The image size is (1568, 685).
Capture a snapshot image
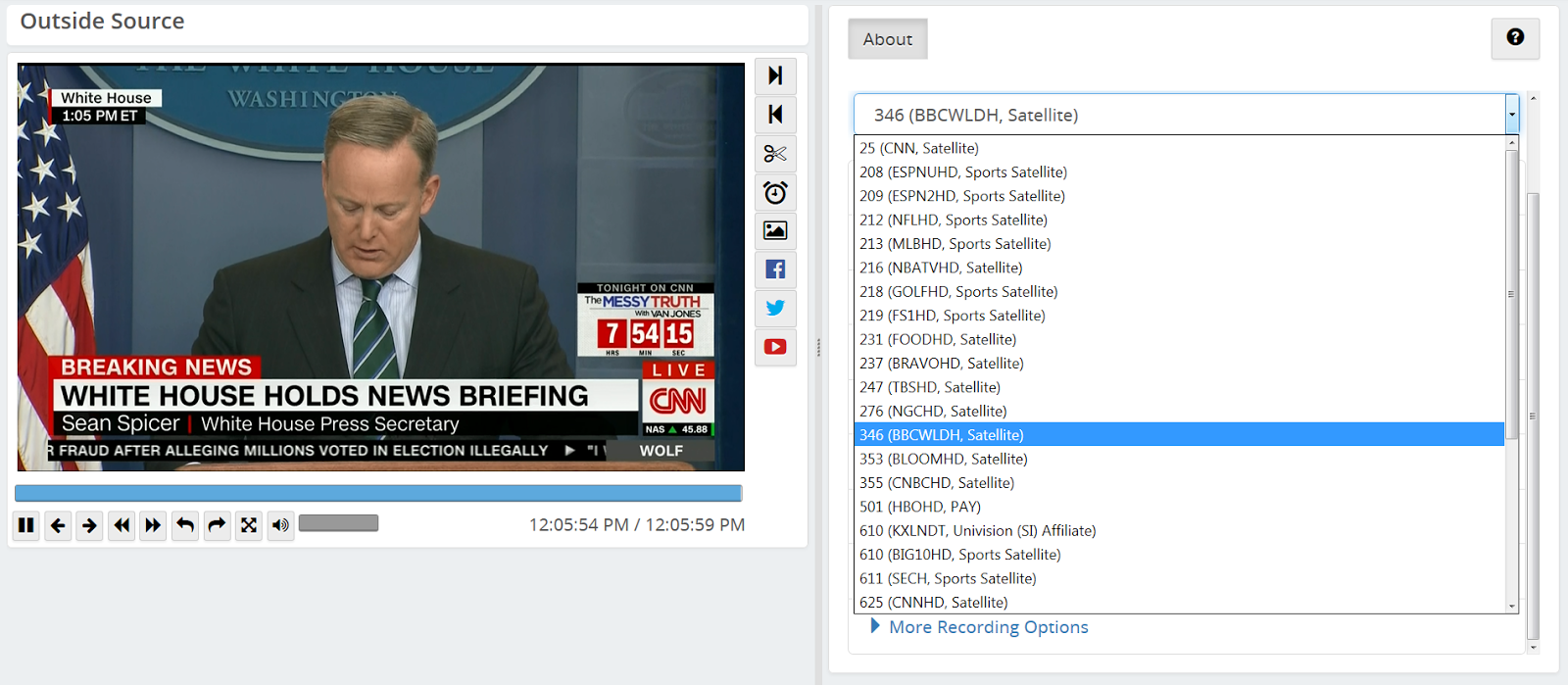point(775,230)
